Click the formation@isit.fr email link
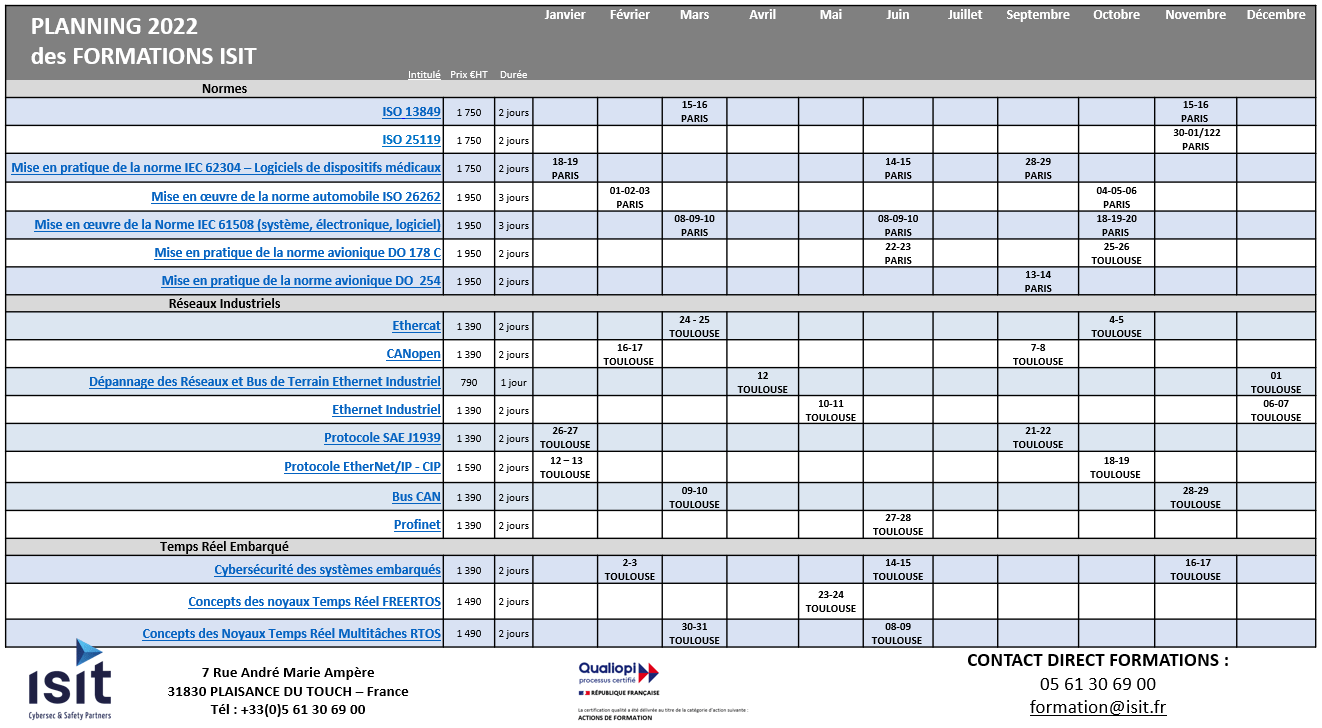This screenshot has height=728, width=1322. tap(1098, 708)
